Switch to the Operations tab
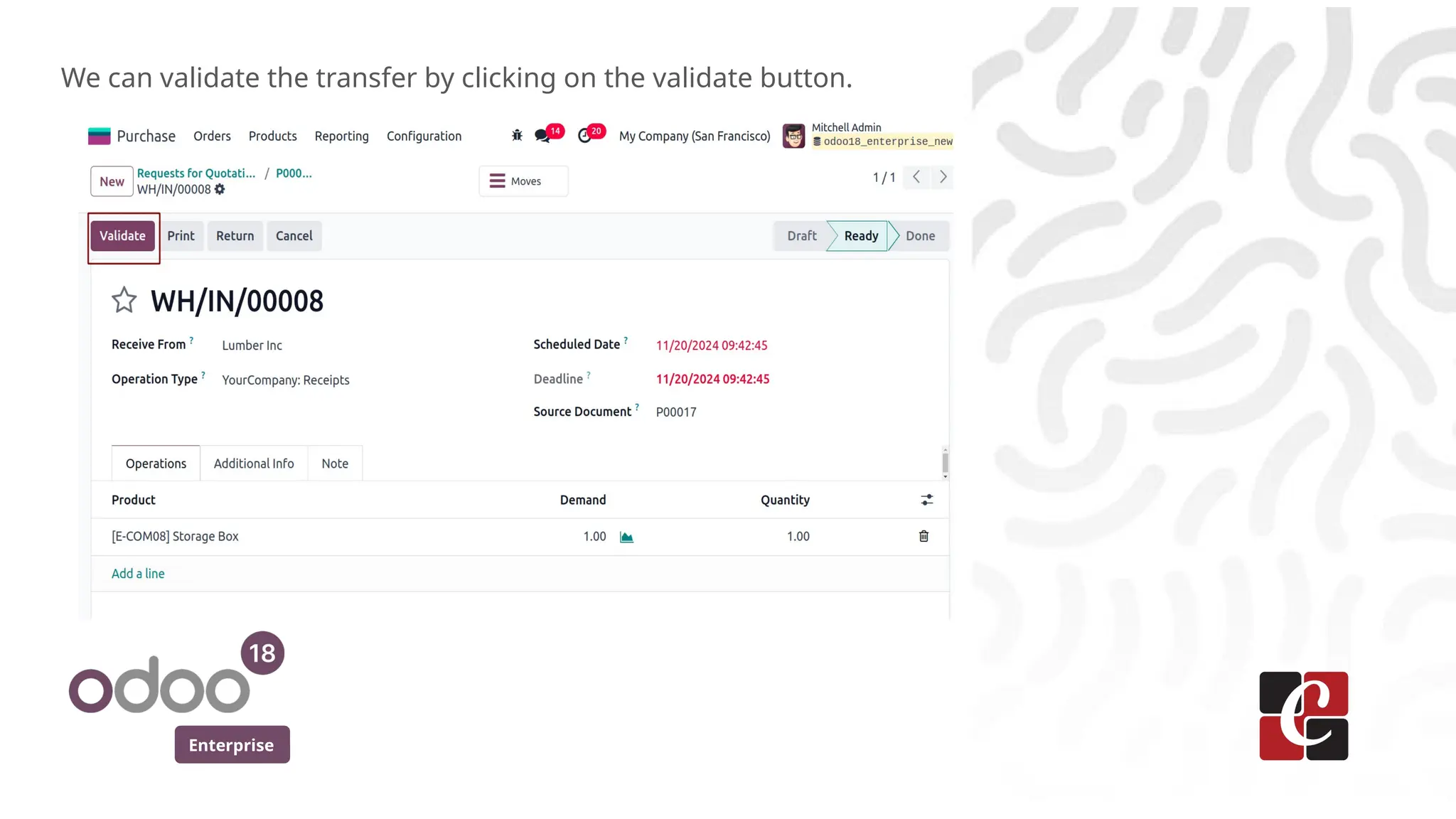This screenshot has width=1456, height=819. coord(156,464)
